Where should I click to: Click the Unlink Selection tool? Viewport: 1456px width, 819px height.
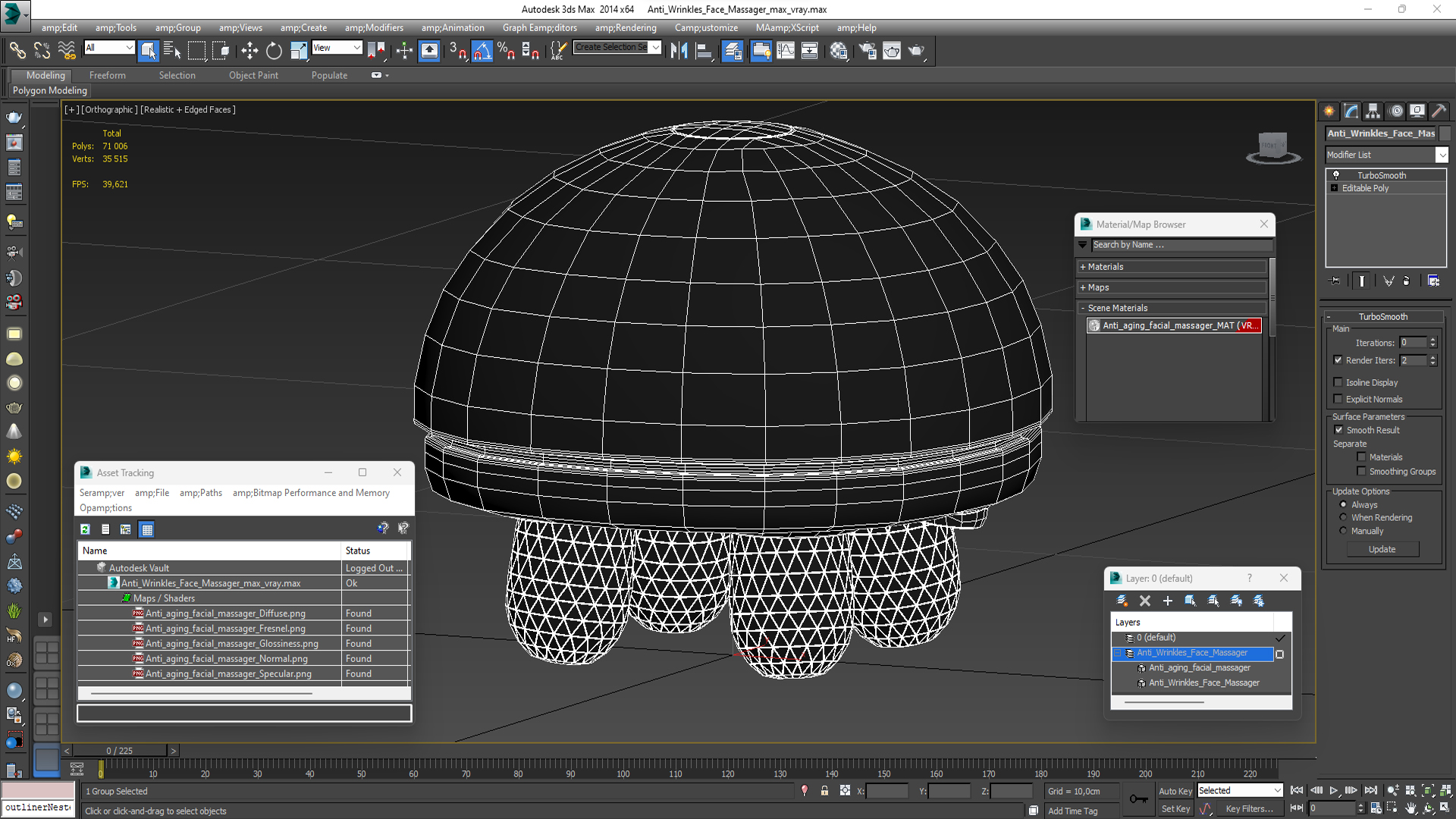[42, 51]
